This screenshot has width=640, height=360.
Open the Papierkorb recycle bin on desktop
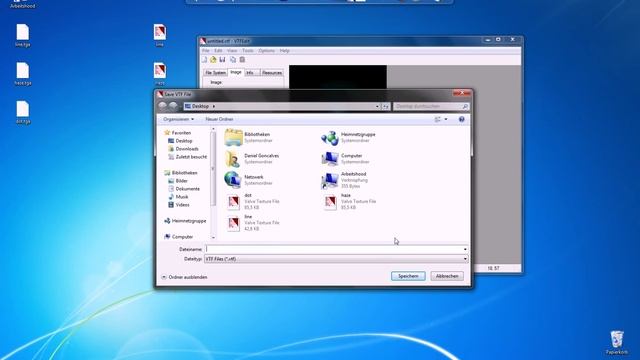pos(617,343)
